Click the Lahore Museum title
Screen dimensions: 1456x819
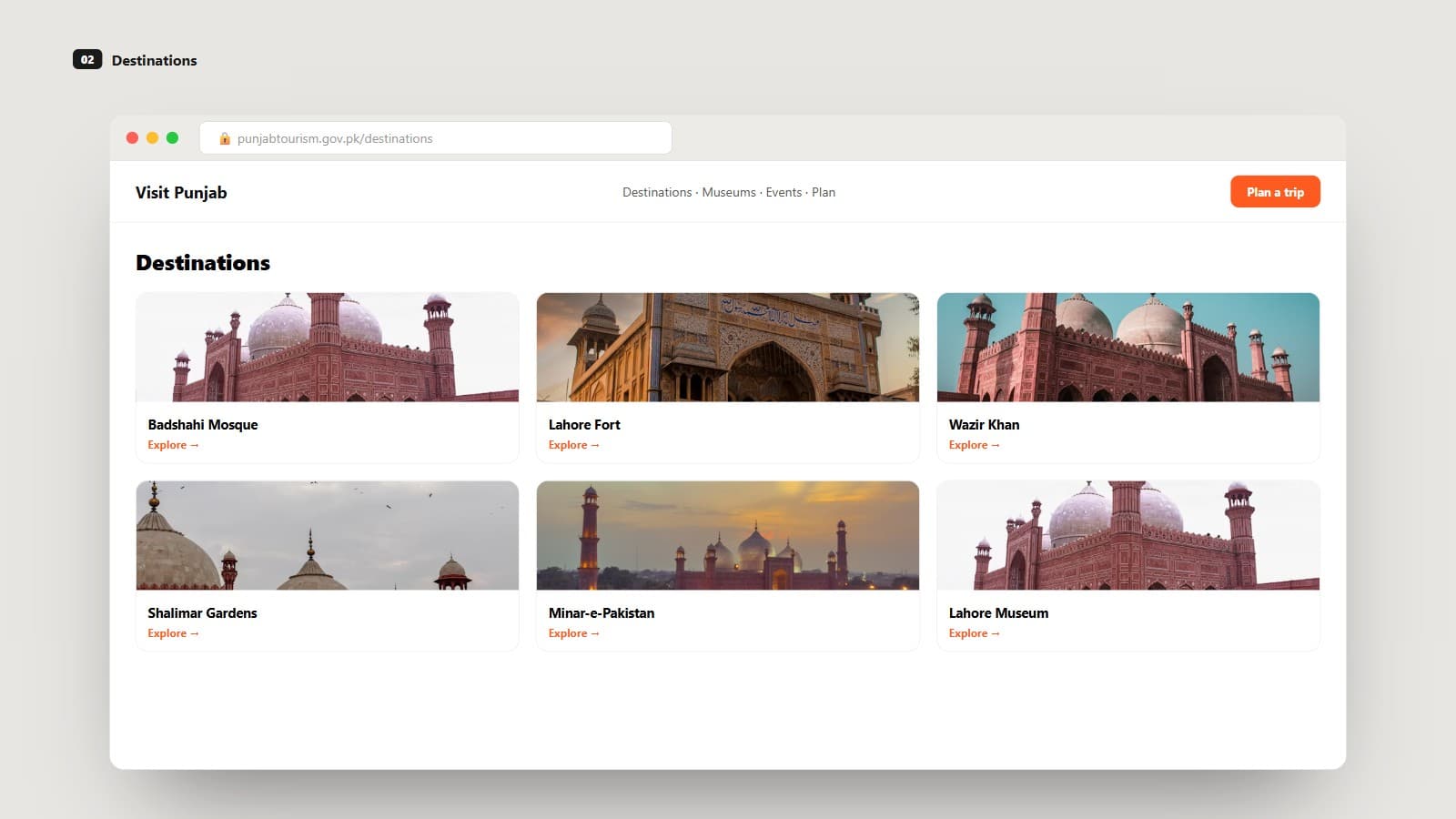pos(998,613)
